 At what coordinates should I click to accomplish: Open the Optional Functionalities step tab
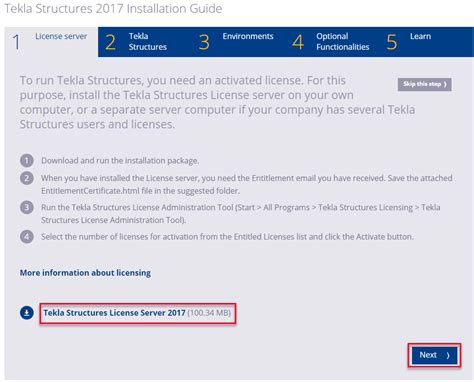coord(332,42)
